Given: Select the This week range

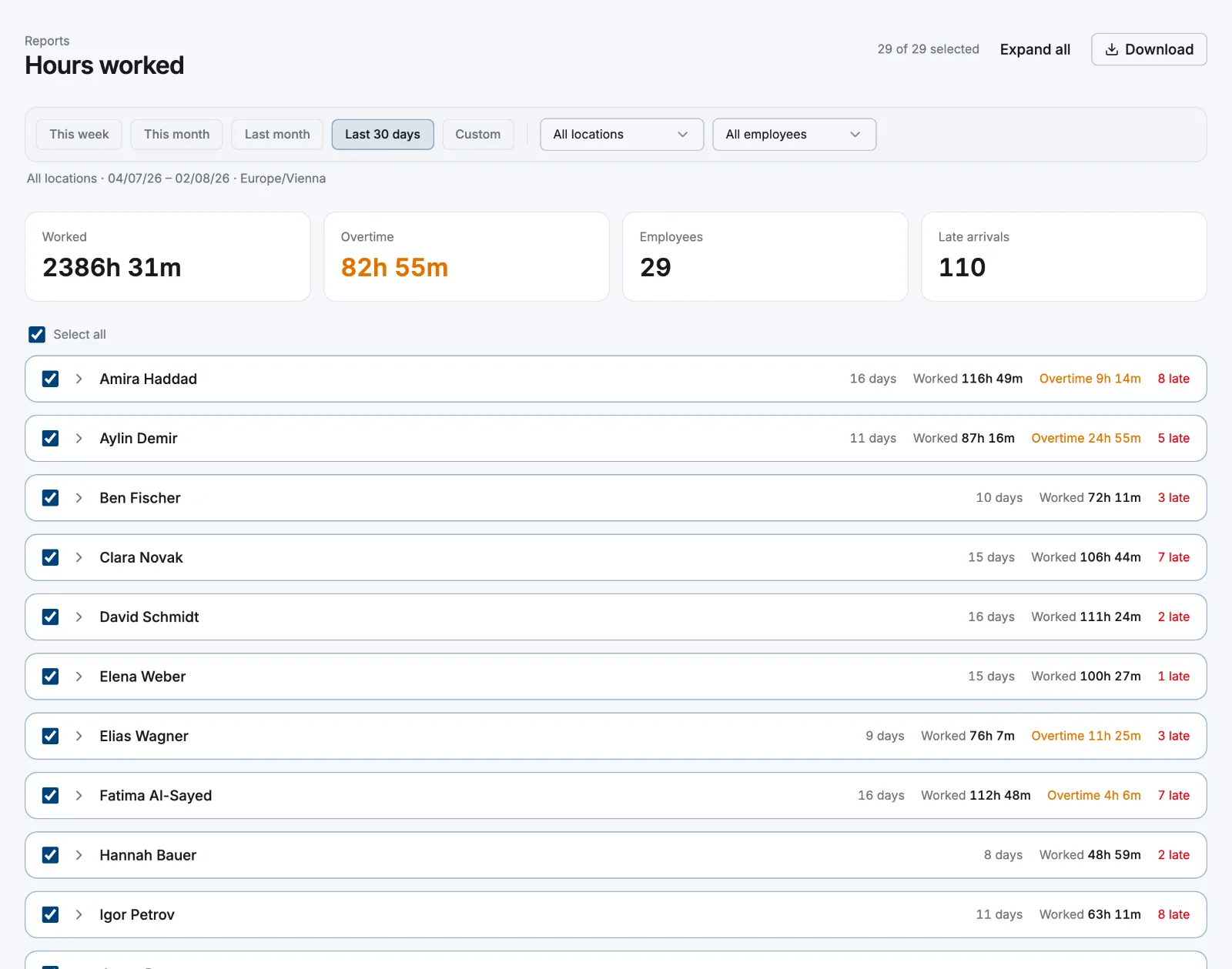Looking at the screenshot, I should 79,134.
